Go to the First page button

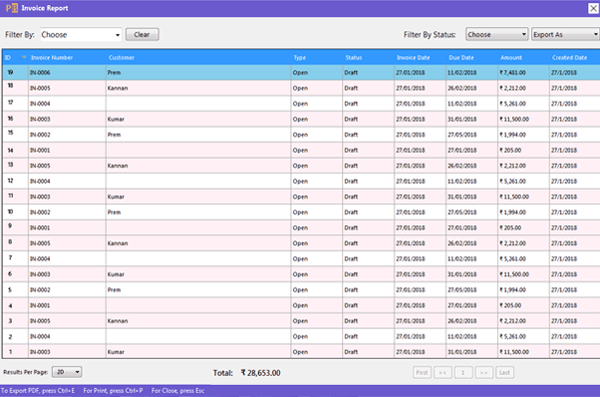pyautogui.click(x=422, y=372)
